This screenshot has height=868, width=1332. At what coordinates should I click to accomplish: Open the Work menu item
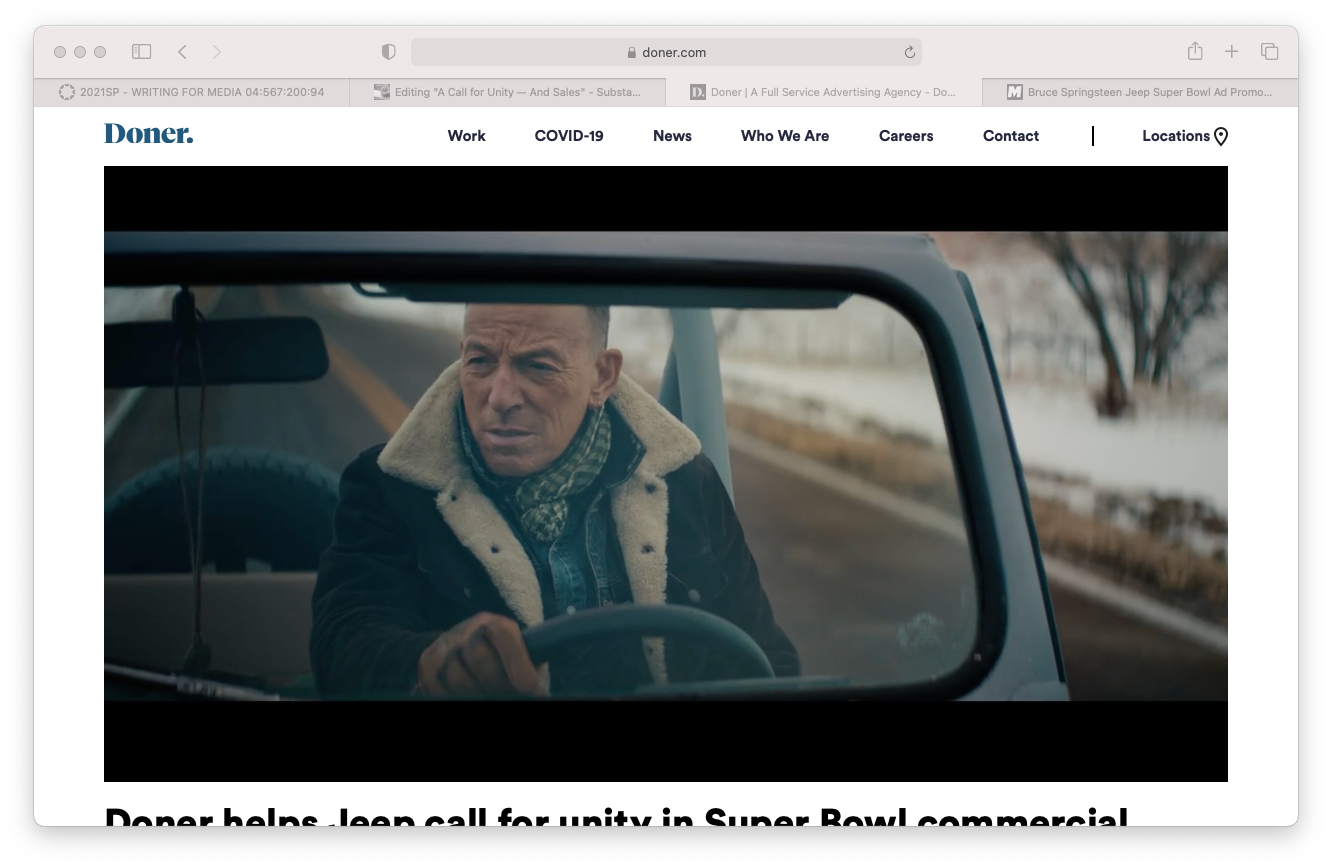pyautogui.click(x=466, y=136)
